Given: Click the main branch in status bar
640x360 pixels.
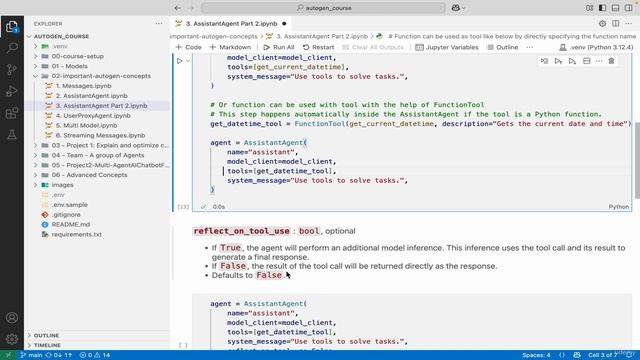Looking at the screenshot, I should pos(32,355).
